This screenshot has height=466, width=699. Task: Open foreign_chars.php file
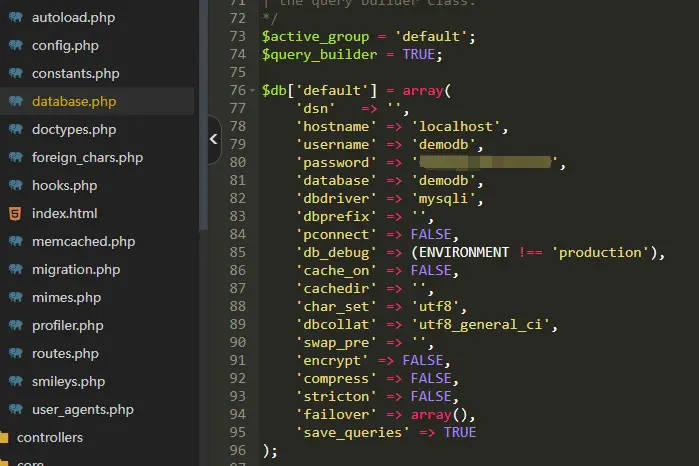pos(87,157)
